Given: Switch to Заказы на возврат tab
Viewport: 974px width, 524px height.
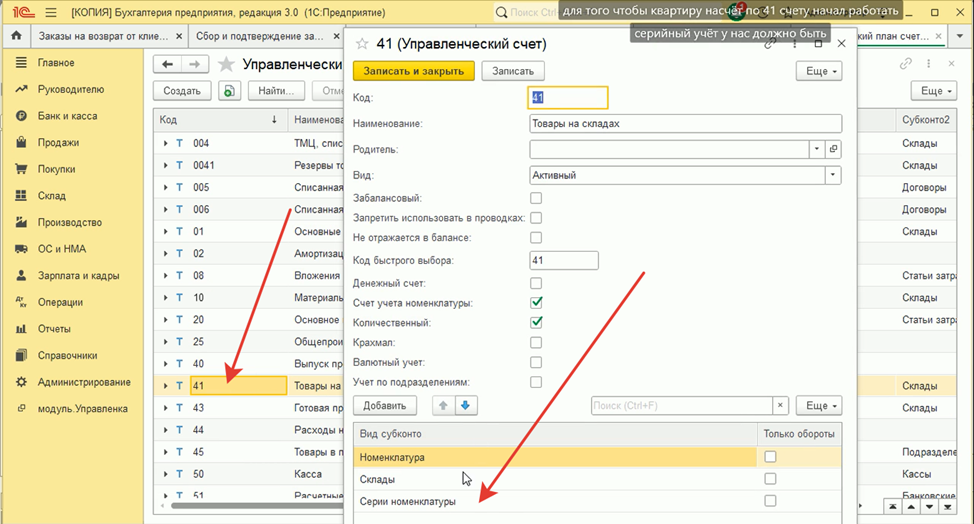Looking at the screenshot, I should (103, 36).
